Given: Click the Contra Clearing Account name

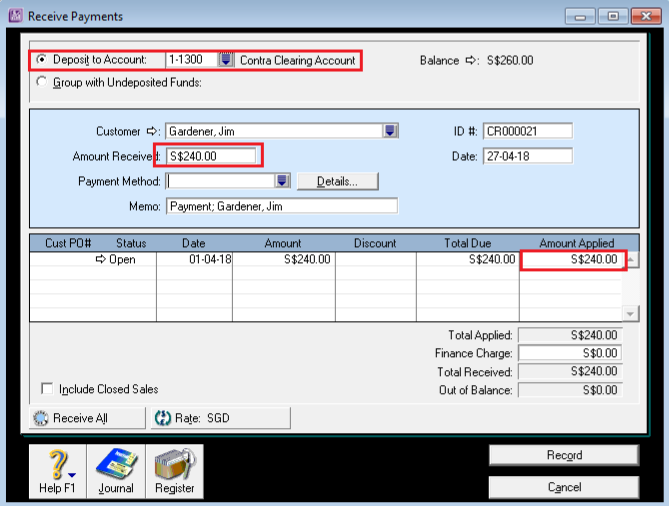Looking at the screenshot, I should tap(297, 60).
